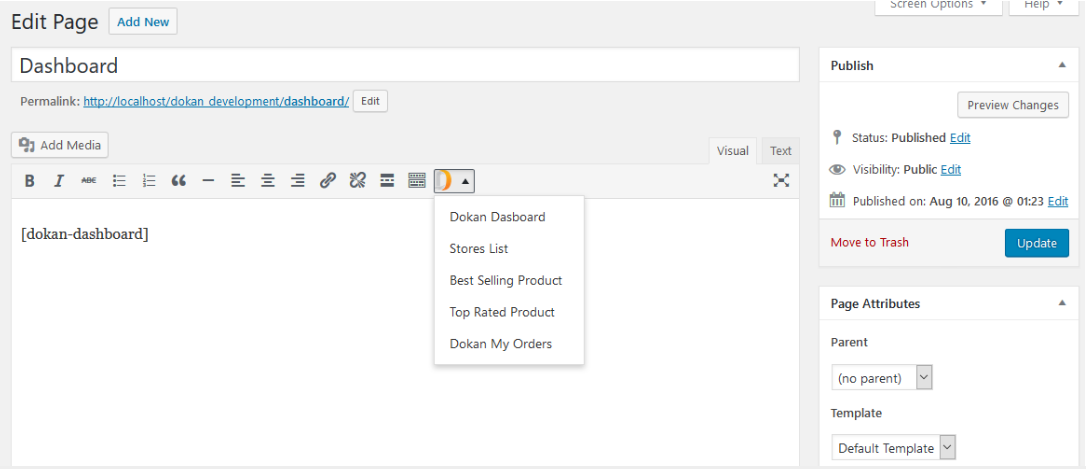Insert or edit a link
The height and width of the screenshot is (469, 1086).
[x=328, y=182]
